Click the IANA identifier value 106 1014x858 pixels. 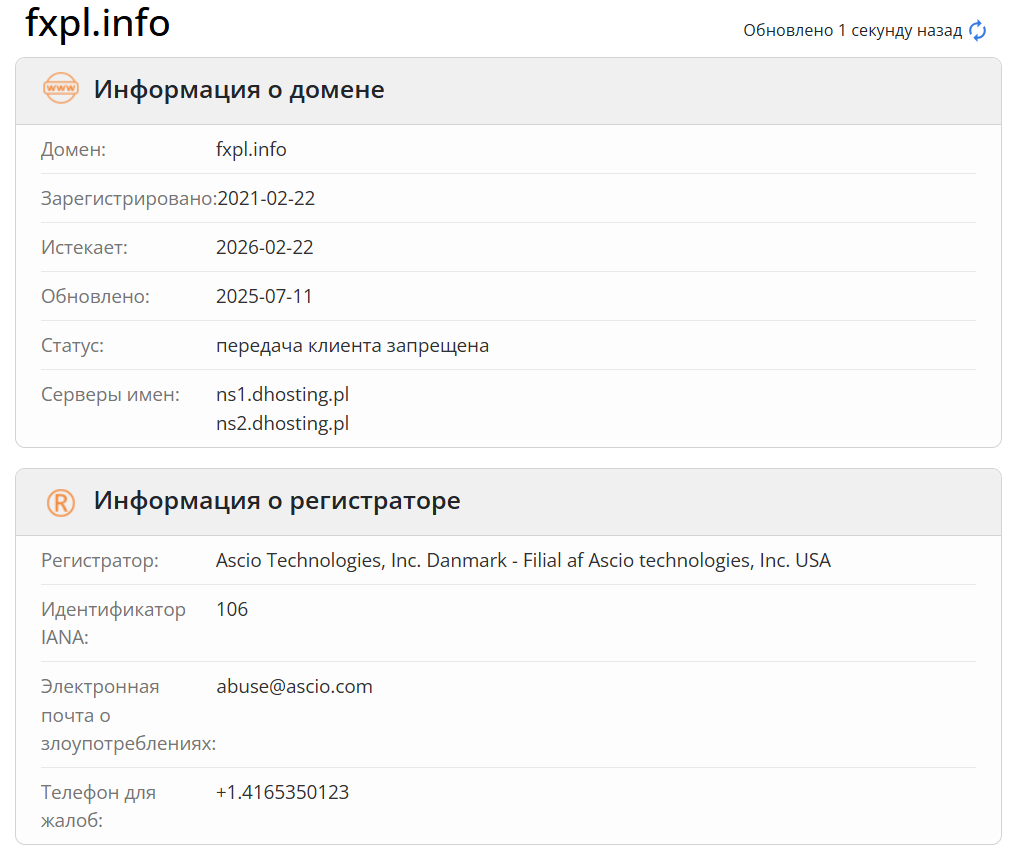point(232,609)
